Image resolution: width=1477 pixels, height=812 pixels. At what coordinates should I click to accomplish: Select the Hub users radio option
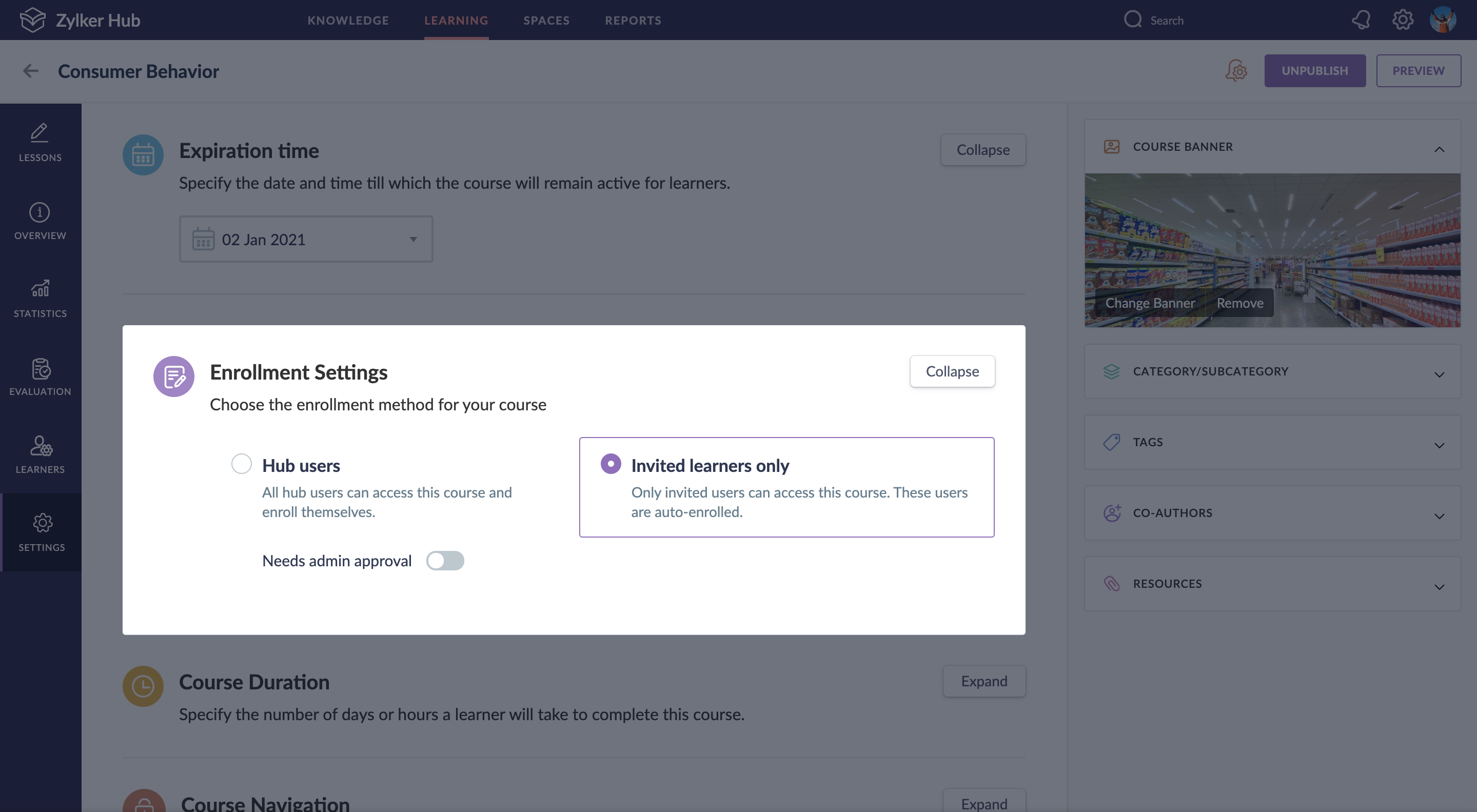(242, 463)
